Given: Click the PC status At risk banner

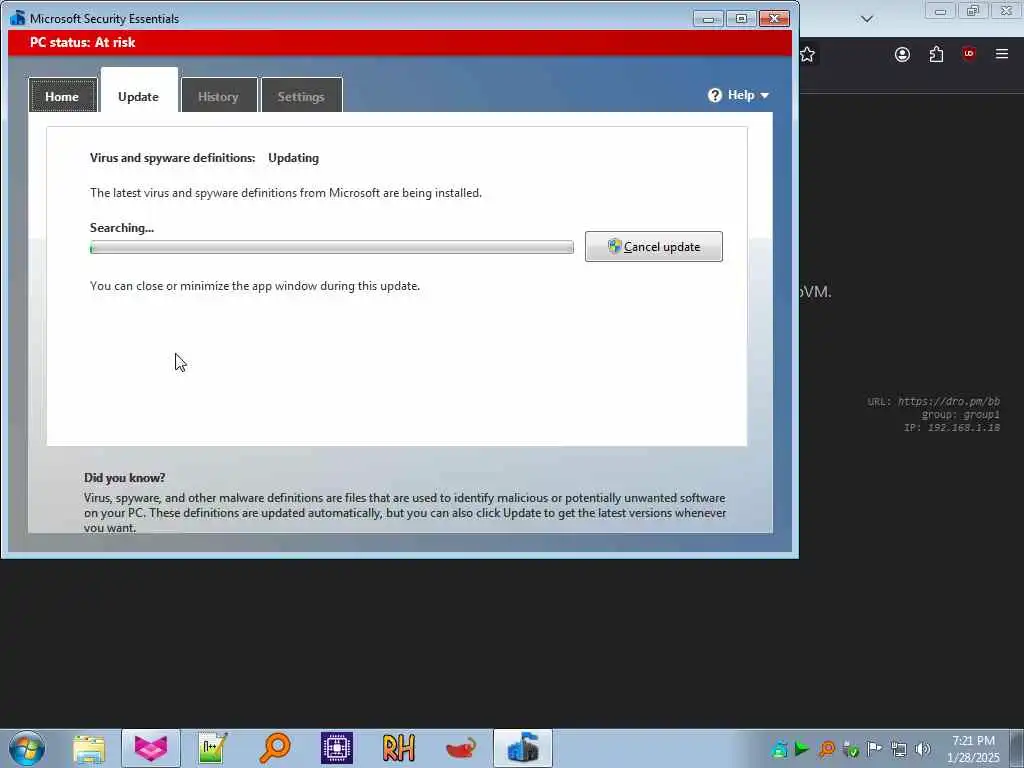Looking at the screenshot, I should [400, 42].
